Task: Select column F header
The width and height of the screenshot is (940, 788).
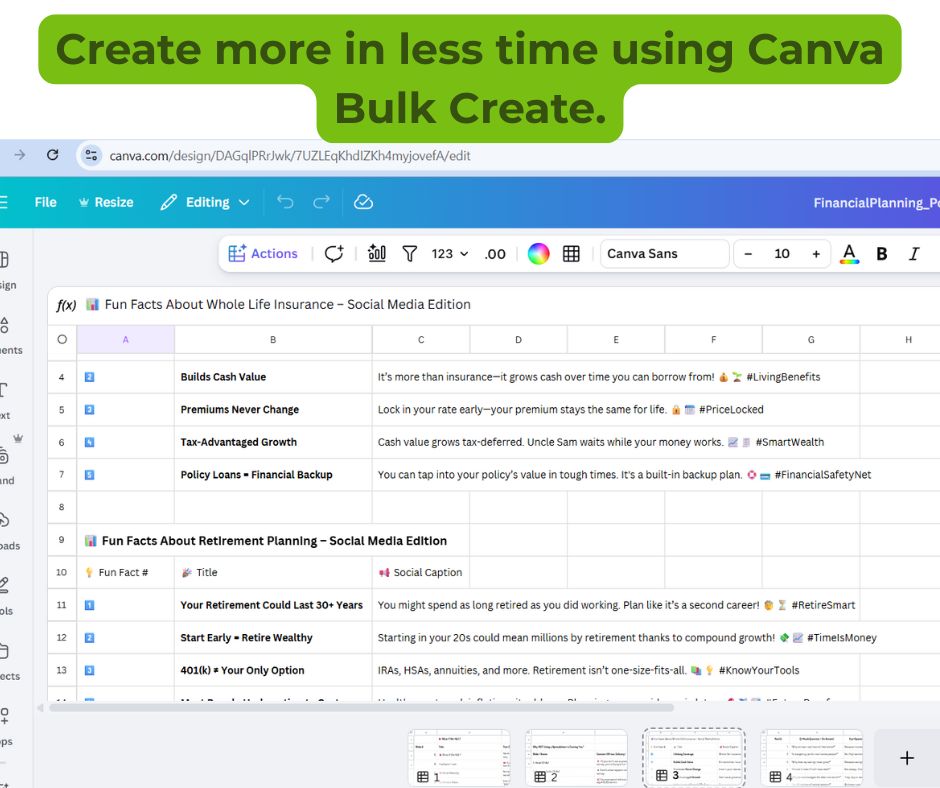Action: (713, 339)
